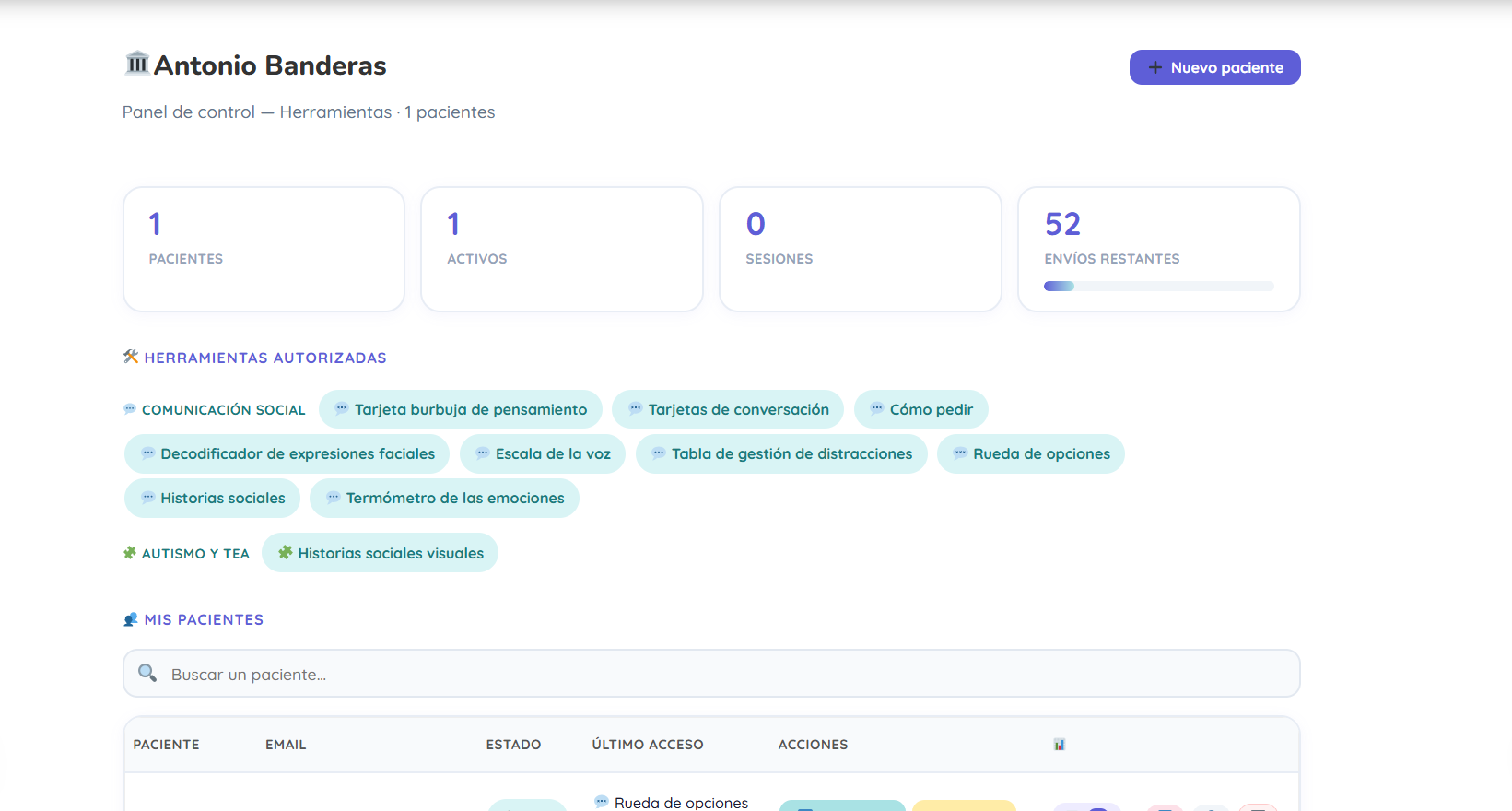Click the PACIENTE column header
Screen dimensions: 1512x811
click(166, 745)
